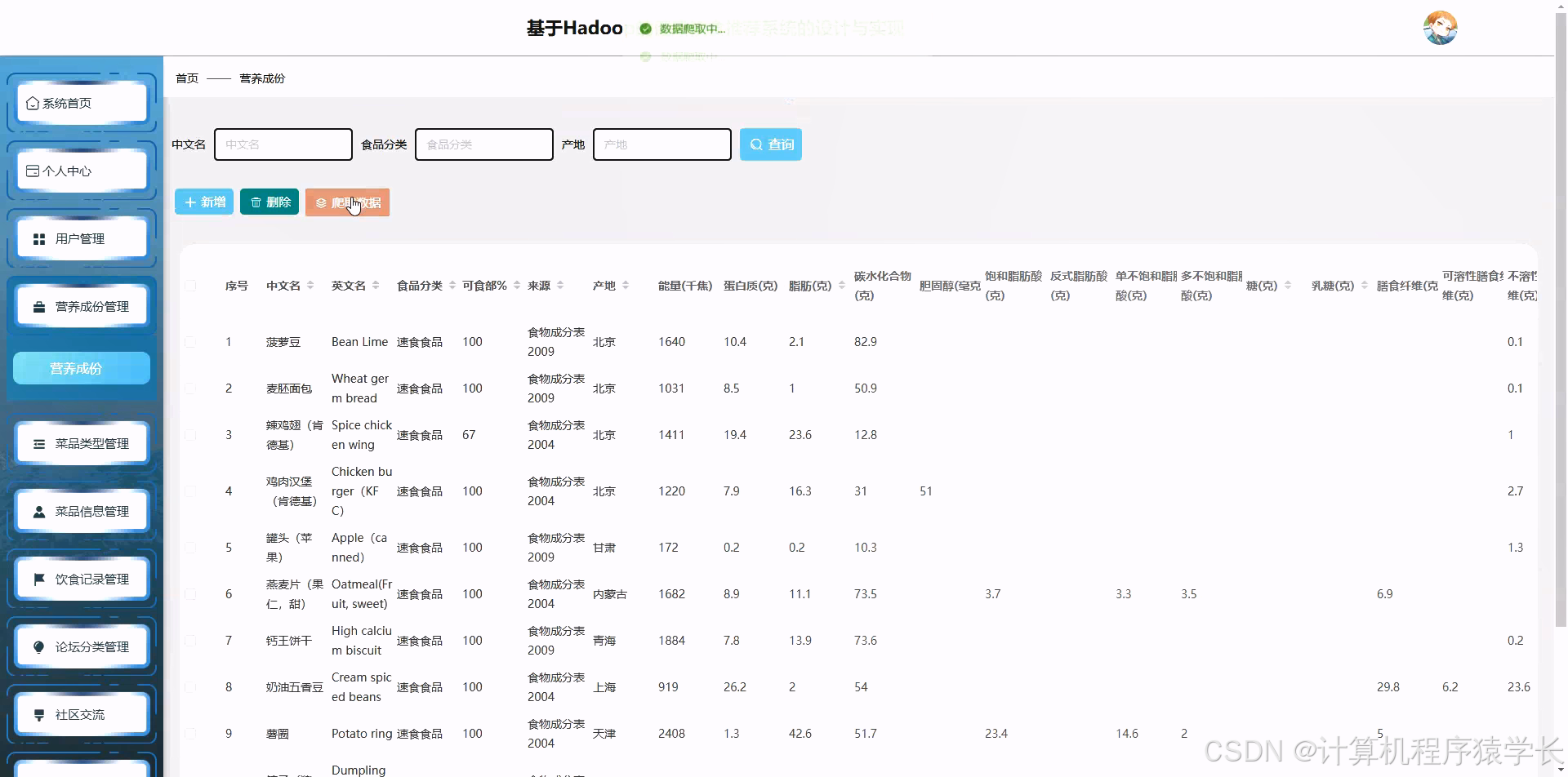Toggle the select-all checkbox in table header
1568x777 pixels.
(190, 286)
